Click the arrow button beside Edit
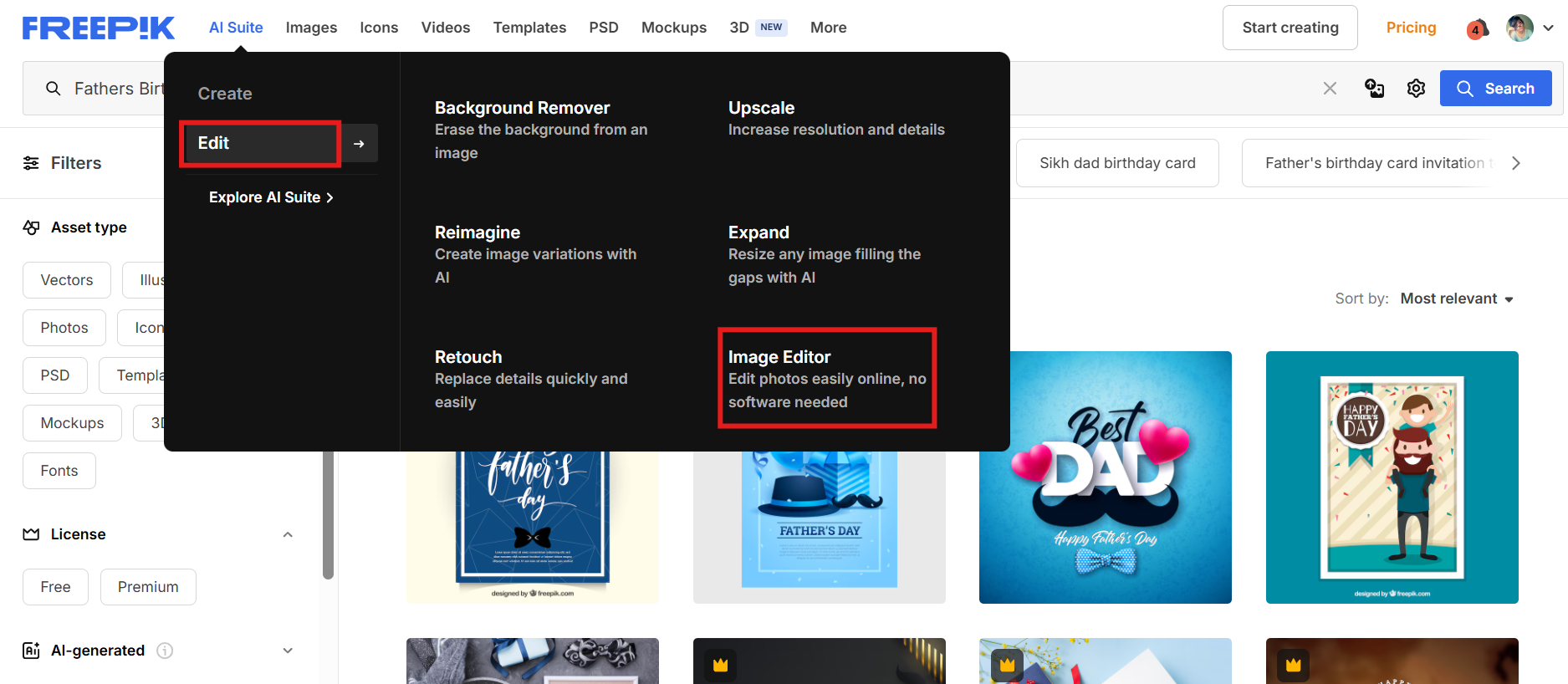The width and height of the screenshot is (1568, 684). tap(359, 144)
